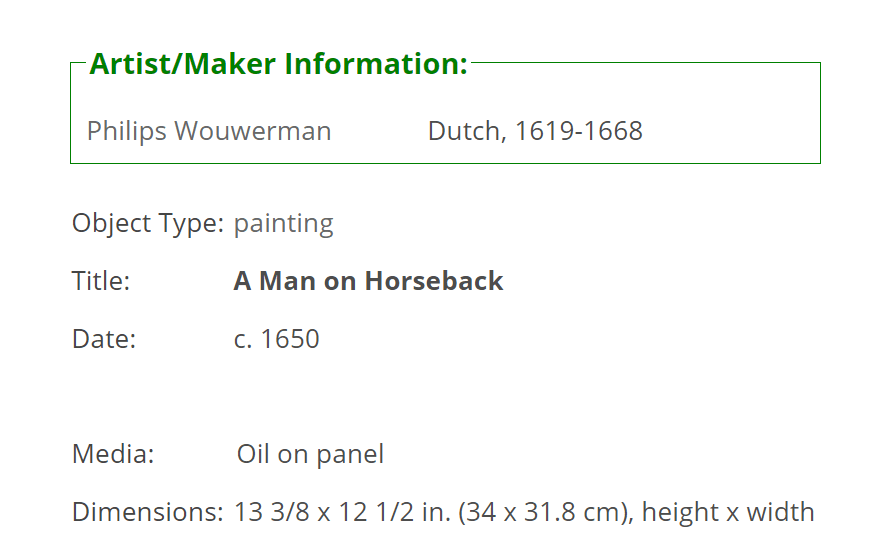Click the surname Wouwerman
Image resolution: width=884 pixels, height=550 pixels.
tap(253, 131)
